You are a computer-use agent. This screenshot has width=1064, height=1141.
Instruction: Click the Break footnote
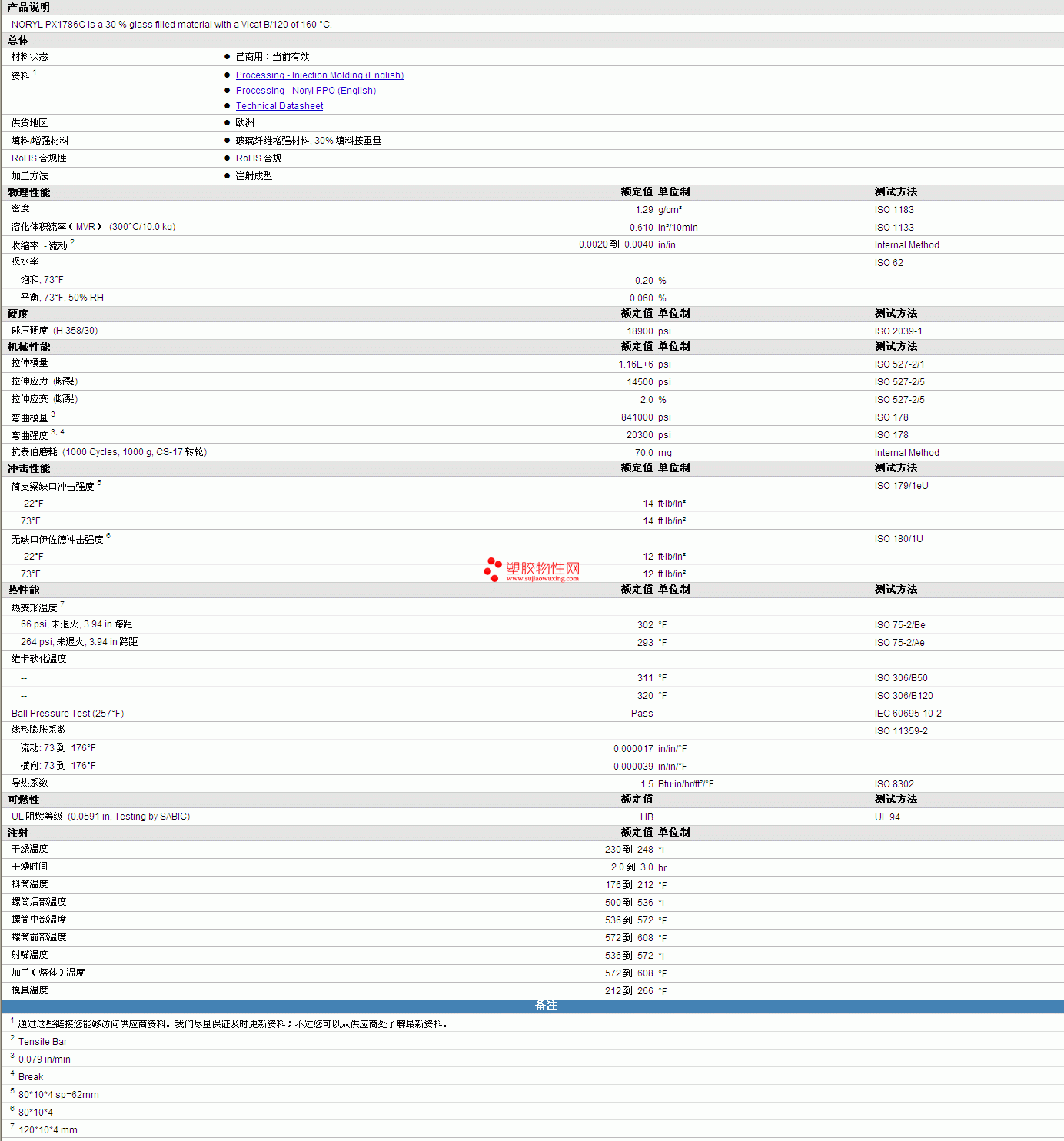pos(31,1077)
